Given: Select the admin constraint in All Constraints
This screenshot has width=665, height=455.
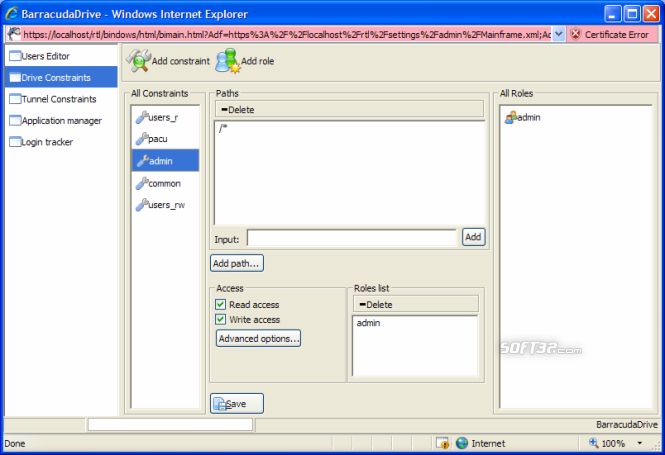Looking at the screenshot, I should coord(165,161).
